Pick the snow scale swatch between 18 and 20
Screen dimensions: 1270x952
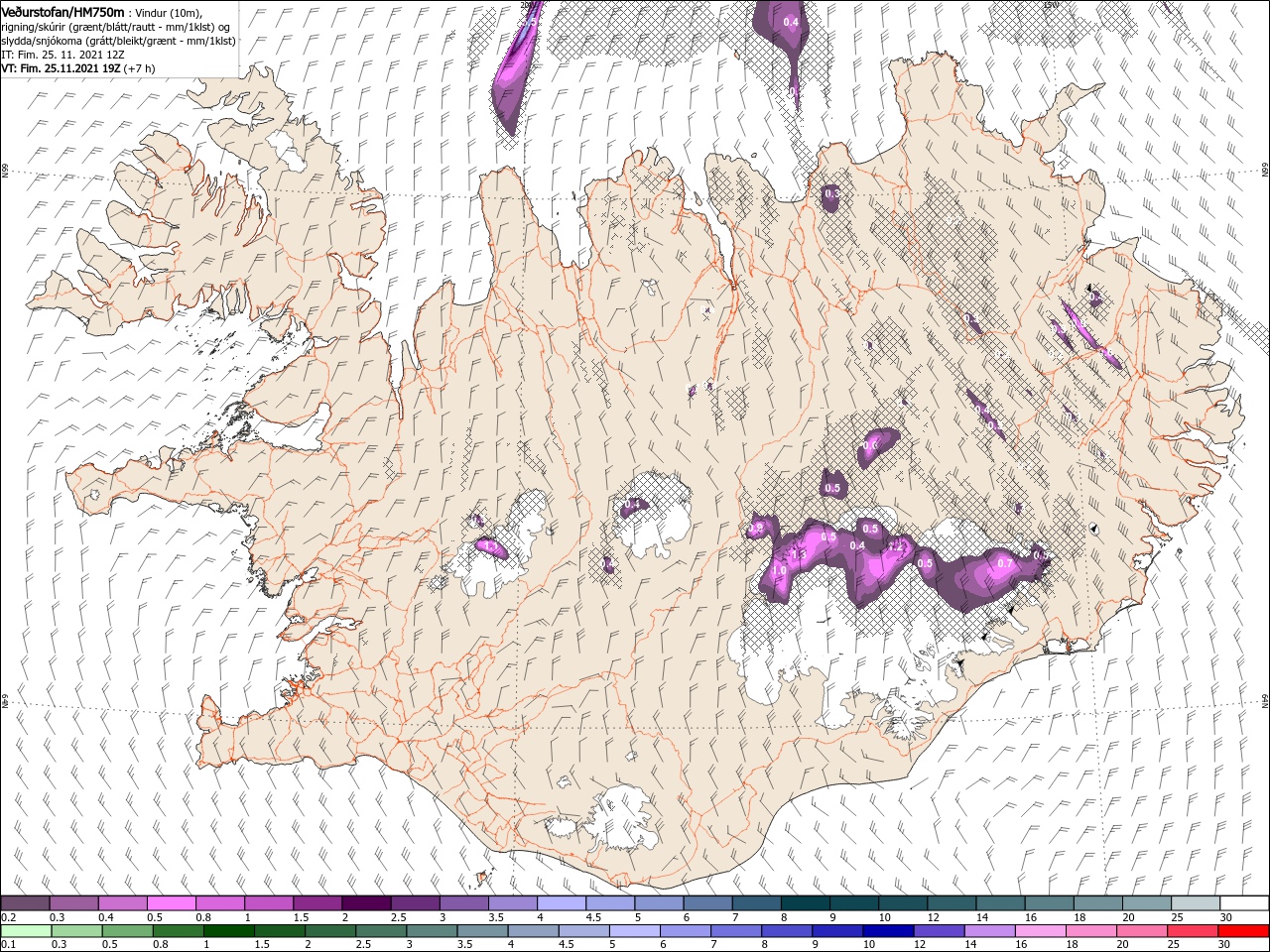point(1098,903)
